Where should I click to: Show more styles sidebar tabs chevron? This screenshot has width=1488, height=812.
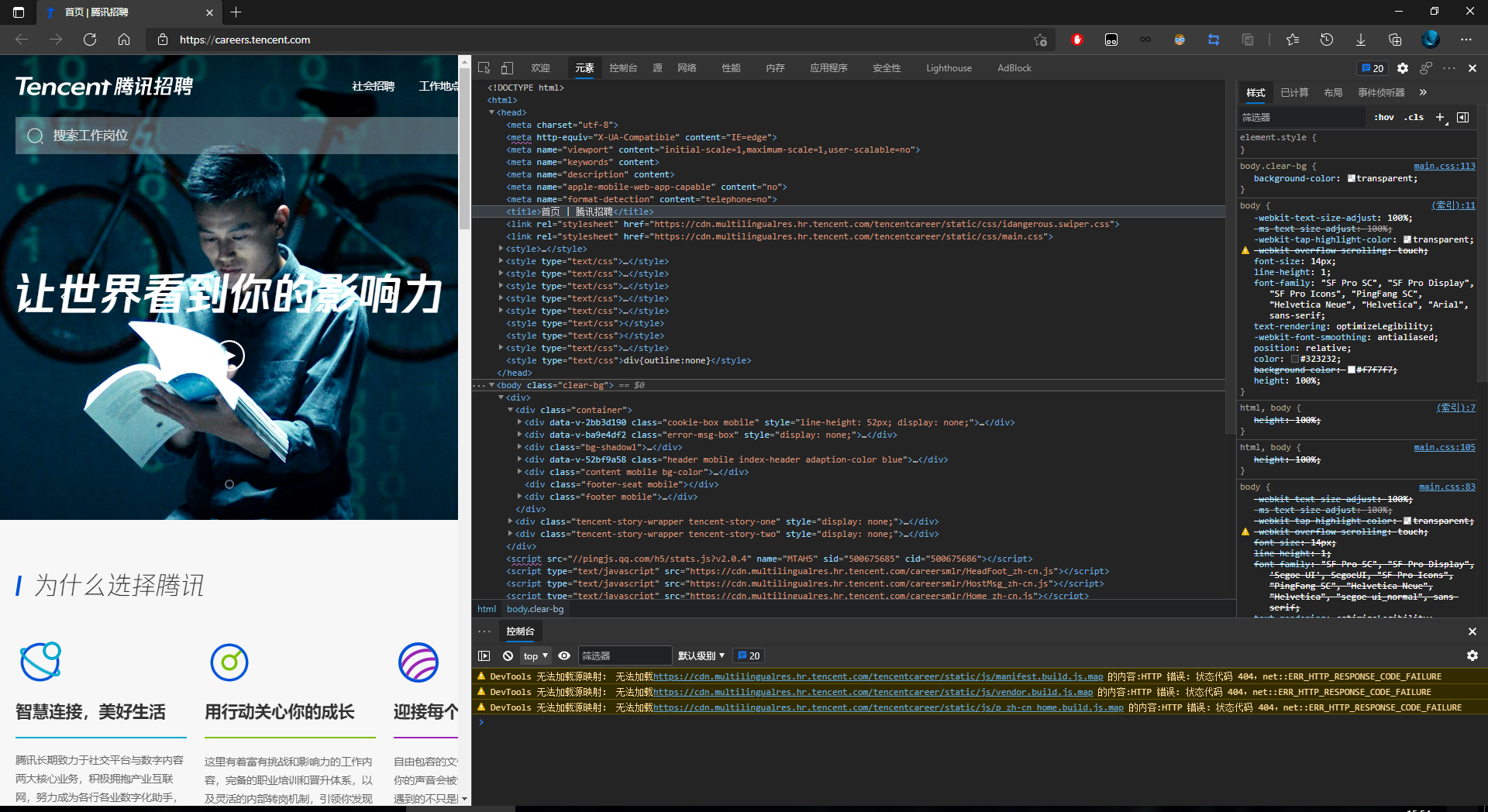click(x=1423, y=92)
